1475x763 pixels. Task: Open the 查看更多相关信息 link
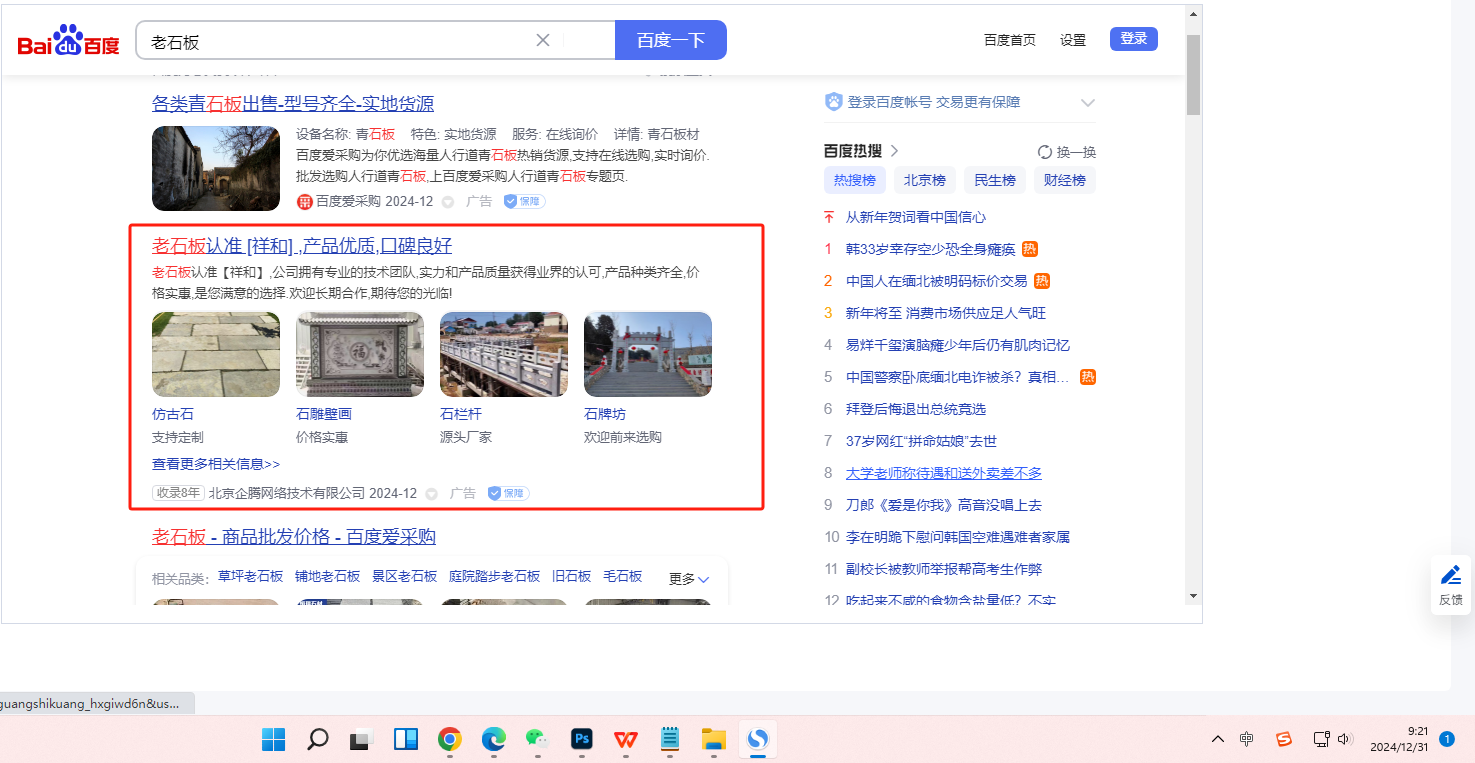[x=216, y=464]
